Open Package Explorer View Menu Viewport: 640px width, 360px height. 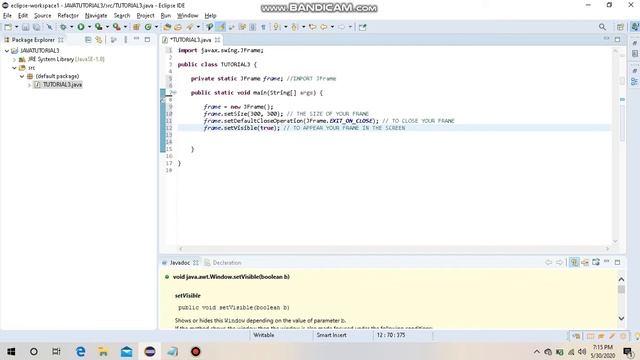pos(125,40)
